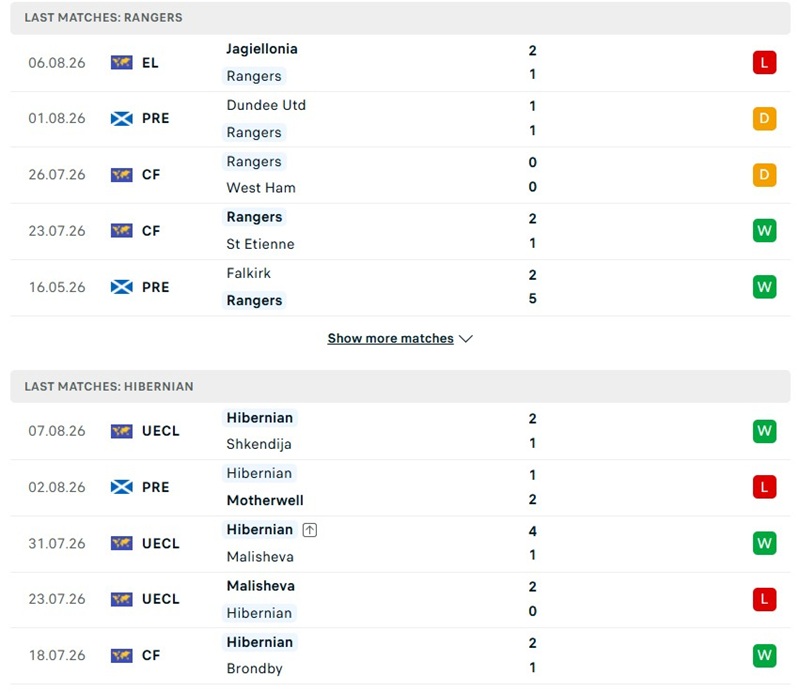Expand list with Show more matches link
800x692 pixels.
pos(390,338)
